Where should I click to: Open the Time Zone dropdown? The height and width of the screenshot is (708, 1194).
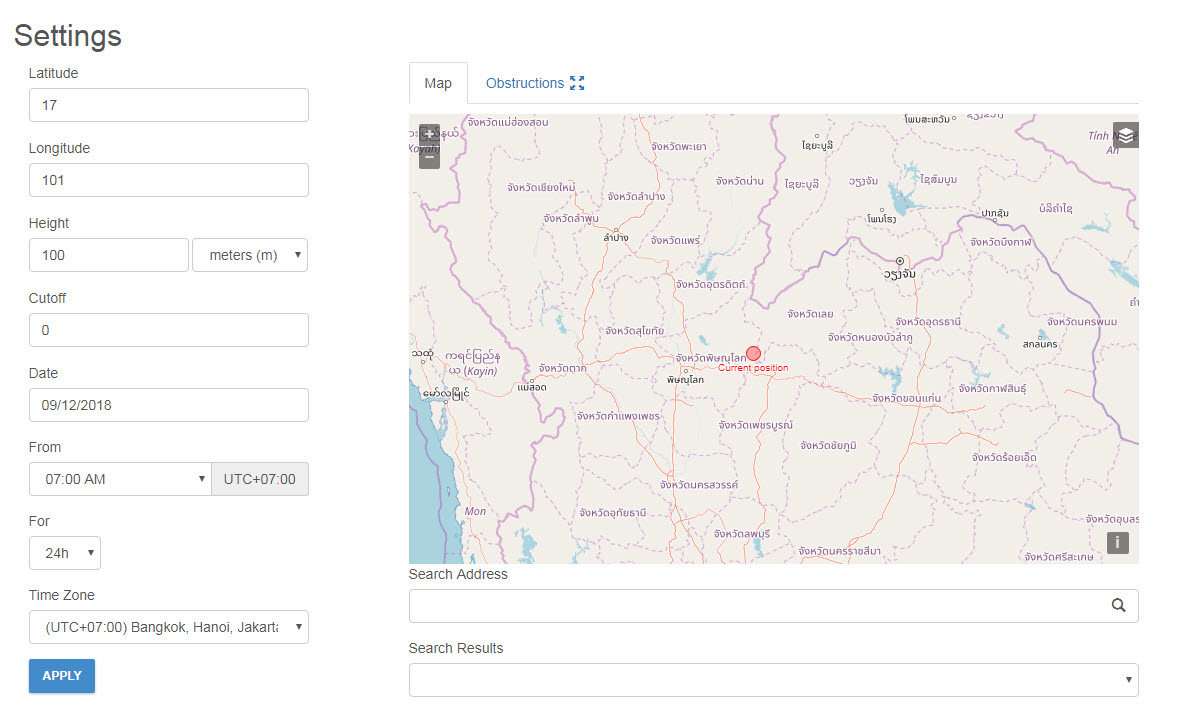[168, 627]
